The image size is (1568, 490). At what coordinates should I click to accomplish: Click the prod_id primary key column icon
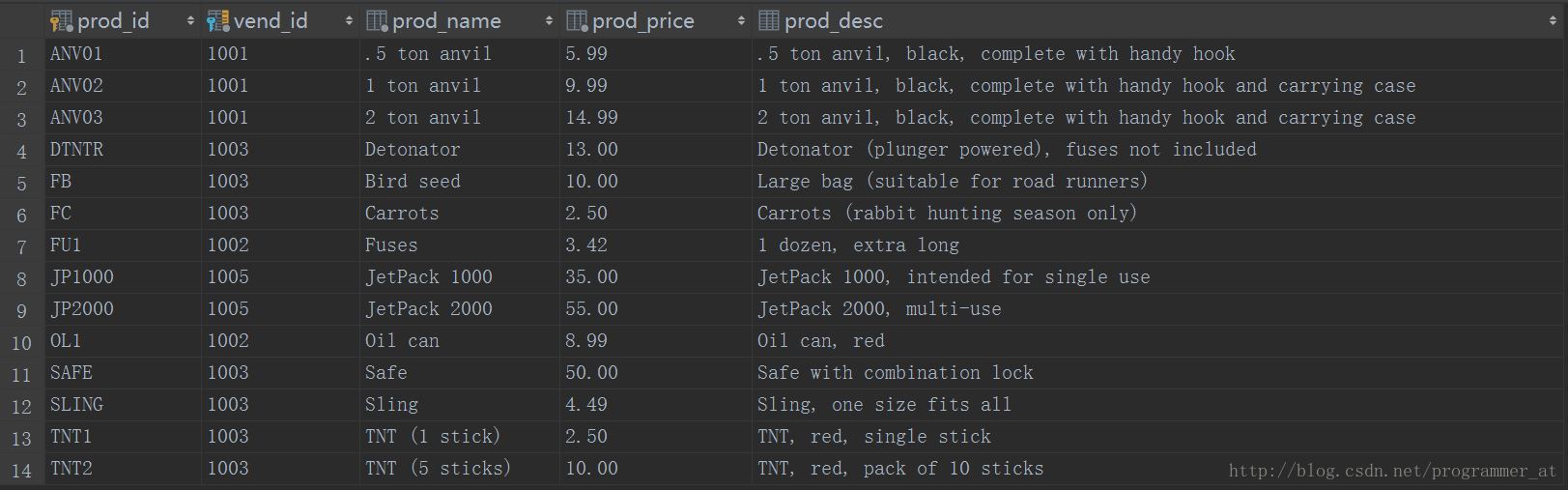pos(61,20)
